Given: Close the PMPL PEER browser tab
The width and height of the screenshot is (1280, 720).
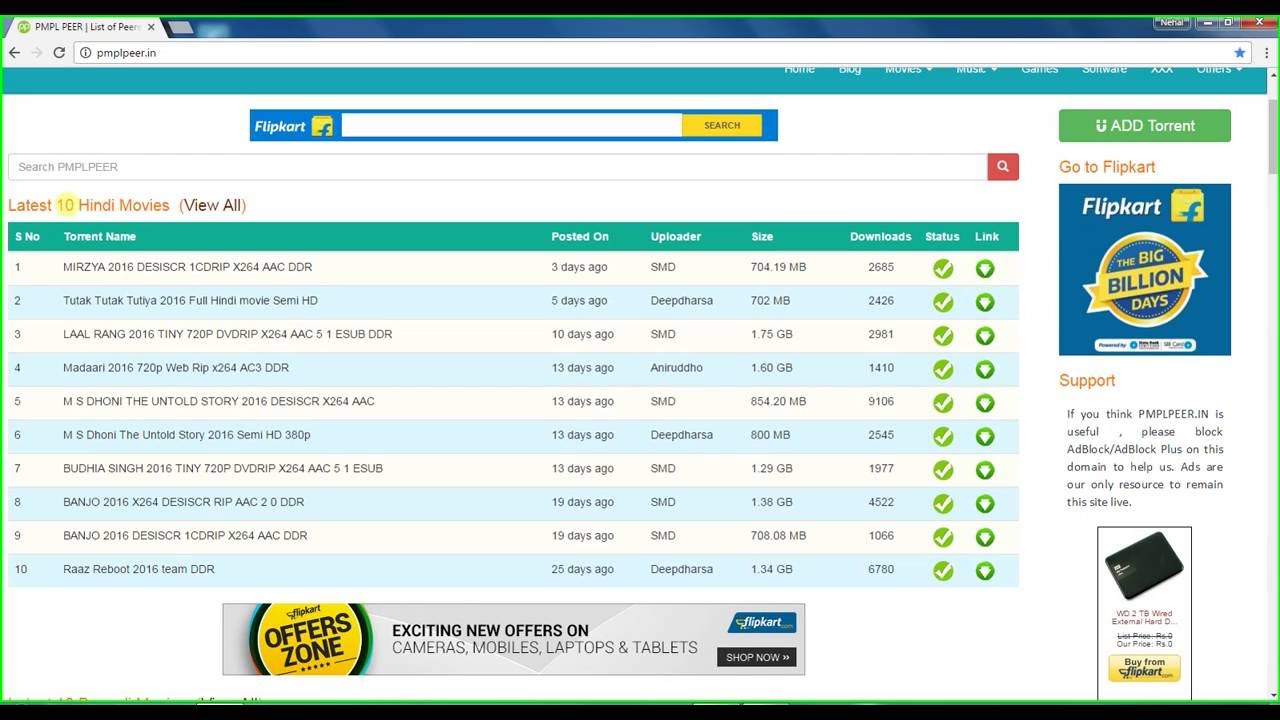Looking at the screenshot, I should 151,27.
